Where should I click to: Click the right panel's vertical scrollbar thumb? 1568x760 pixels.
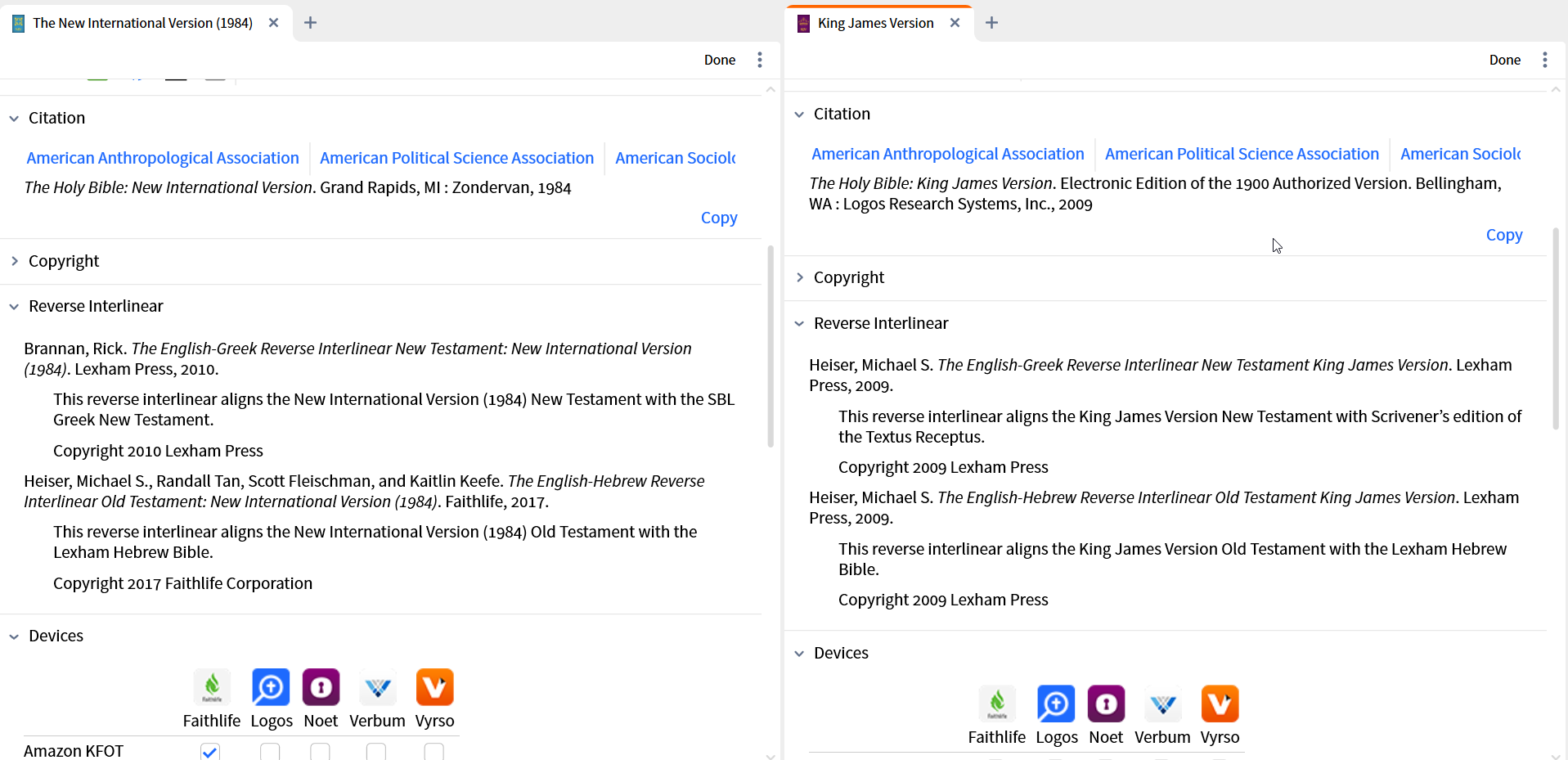coord(1556,329)
